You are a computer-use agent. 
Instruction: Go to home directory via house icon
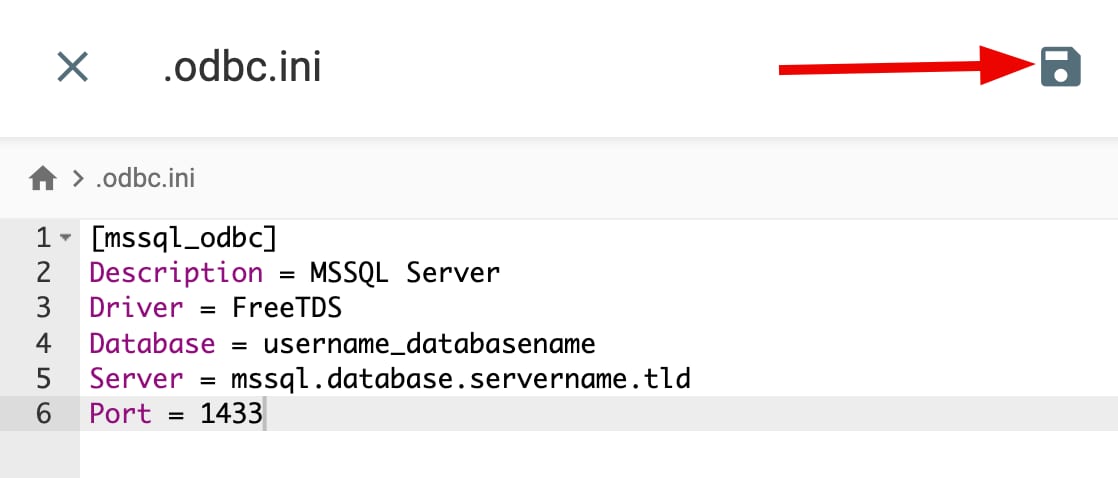pyautogui.click(x=42, y=179)
